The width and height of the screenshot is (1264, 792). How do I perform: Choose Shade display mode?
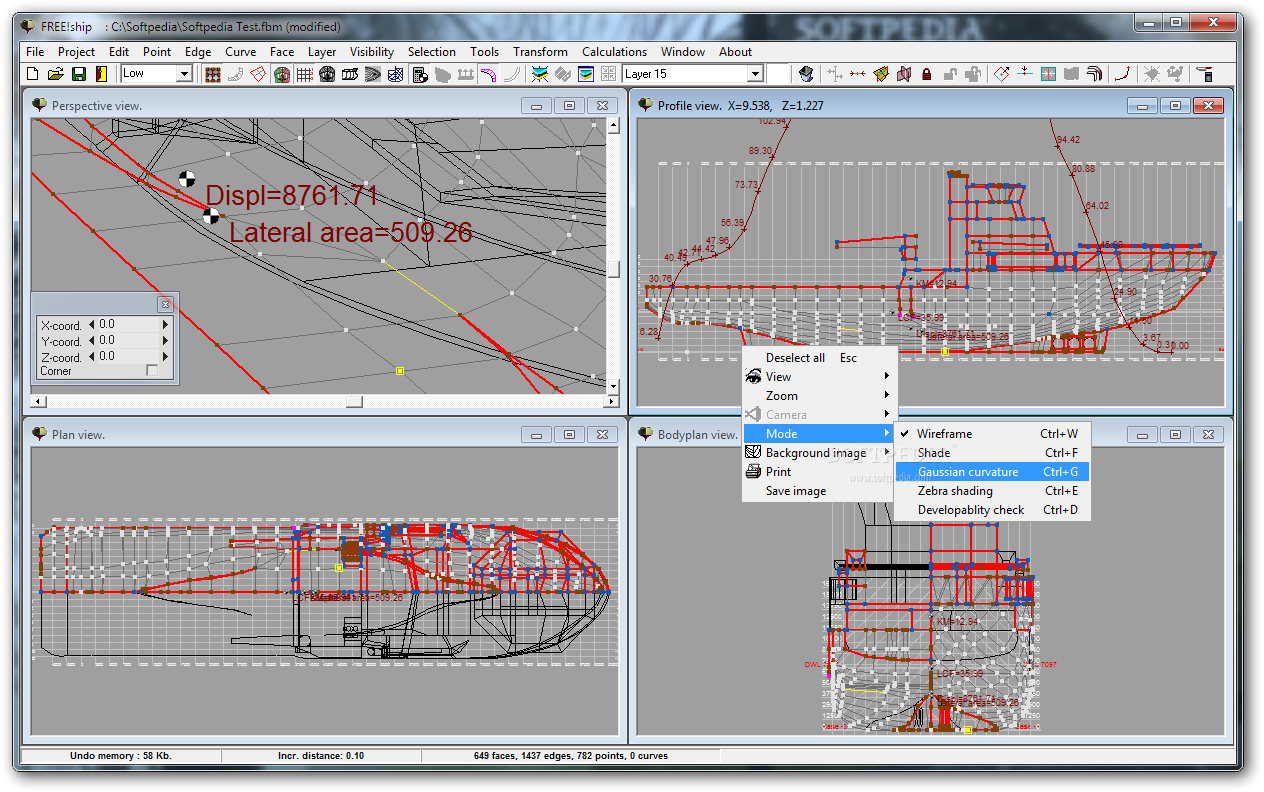point(992,453)
